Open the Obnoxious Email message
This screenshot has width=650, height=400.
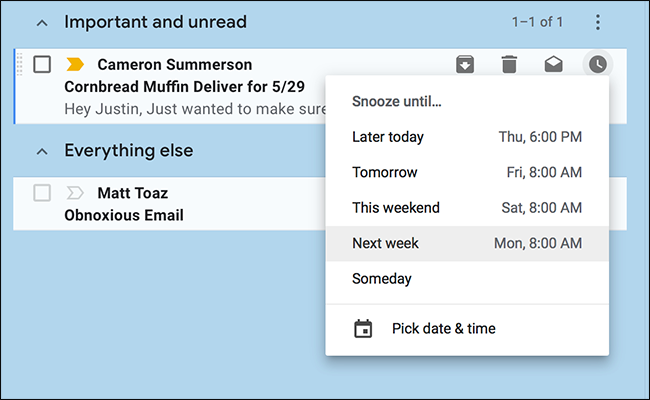pos(124,215)
